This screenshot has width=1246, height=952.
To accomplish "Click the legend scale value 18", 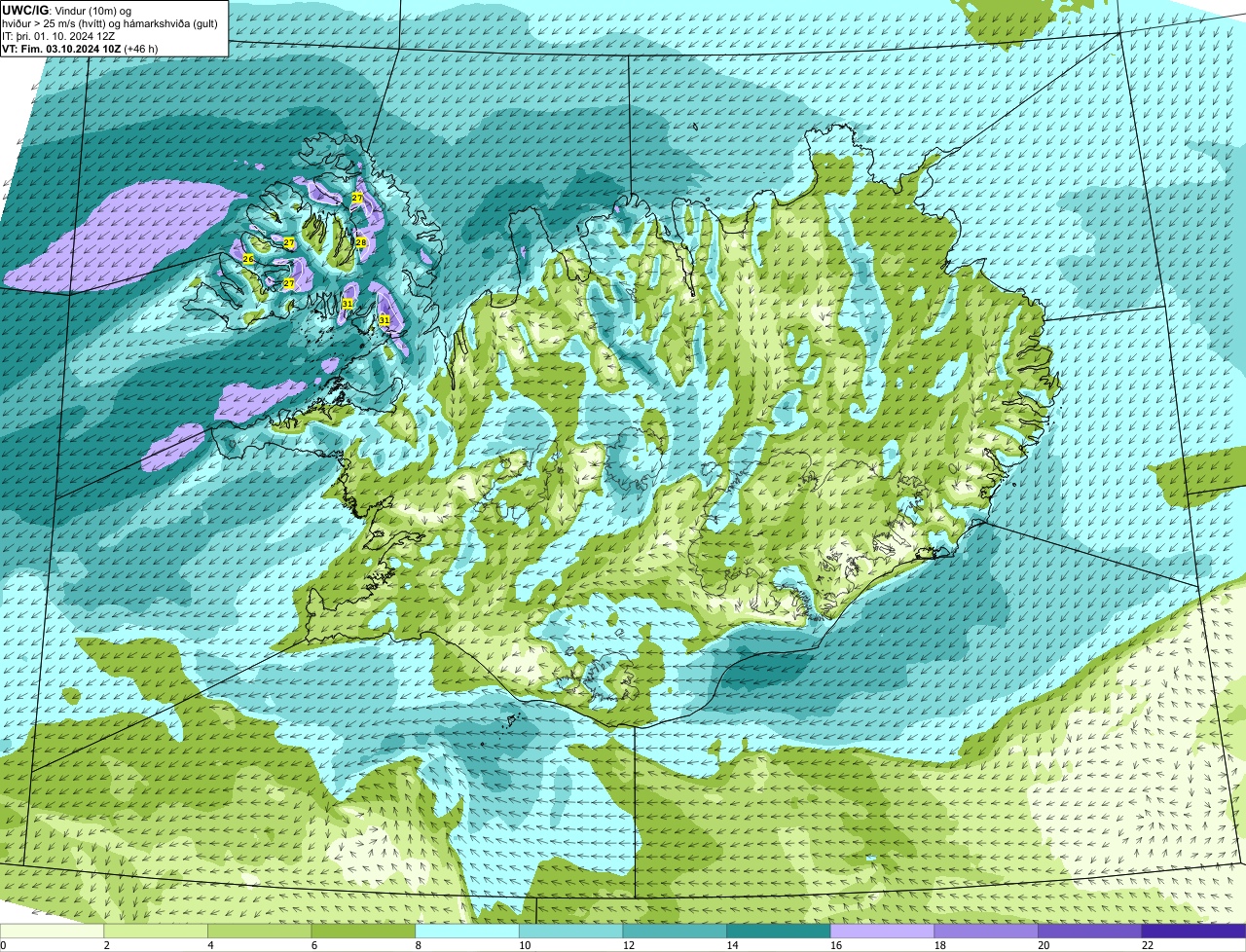I will 939,945.
